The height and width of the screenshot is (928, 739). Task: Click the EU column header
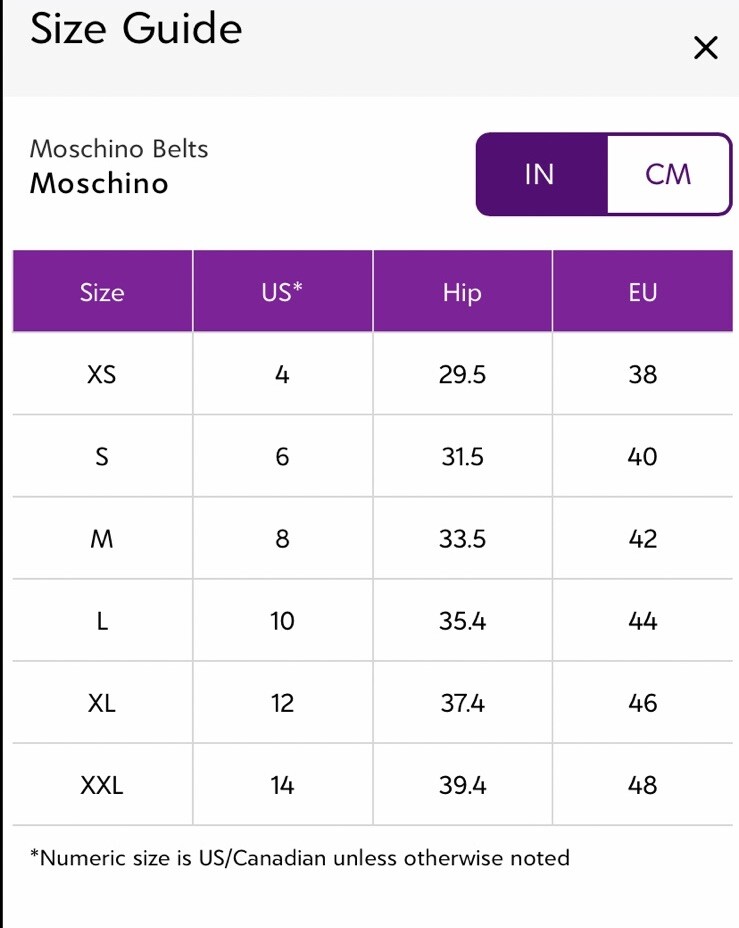coord(643,291)
